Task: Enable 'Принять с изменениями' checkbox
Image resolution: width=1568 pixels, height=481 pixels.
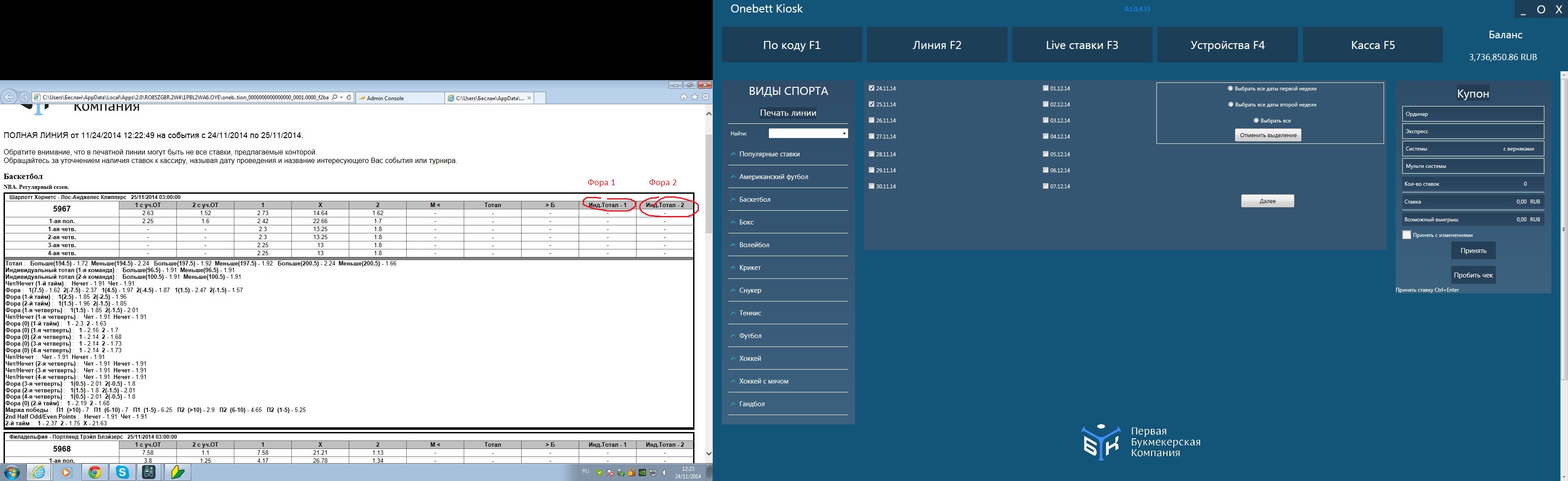Action: (x=1406, y=235)
